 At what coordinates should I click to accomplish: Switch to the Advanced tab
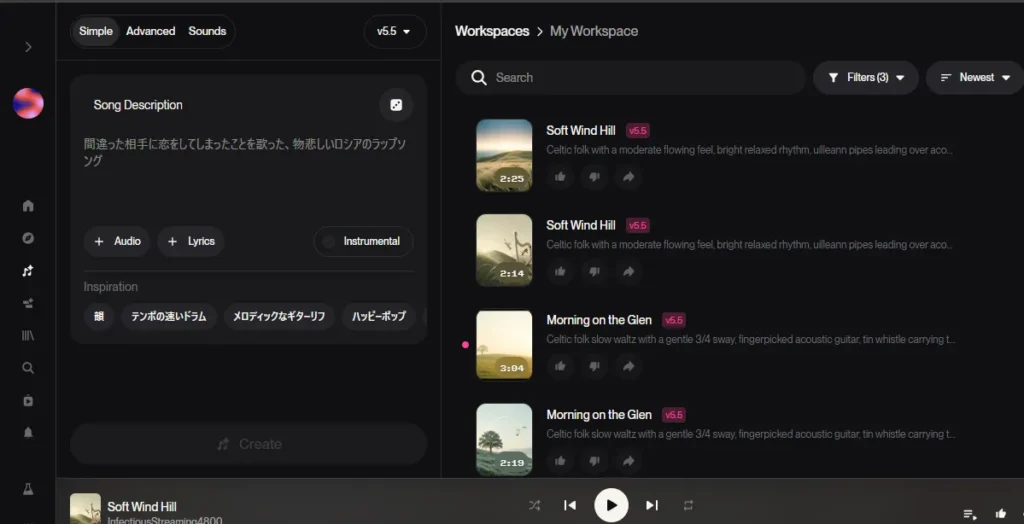click(x=150, y=31)
